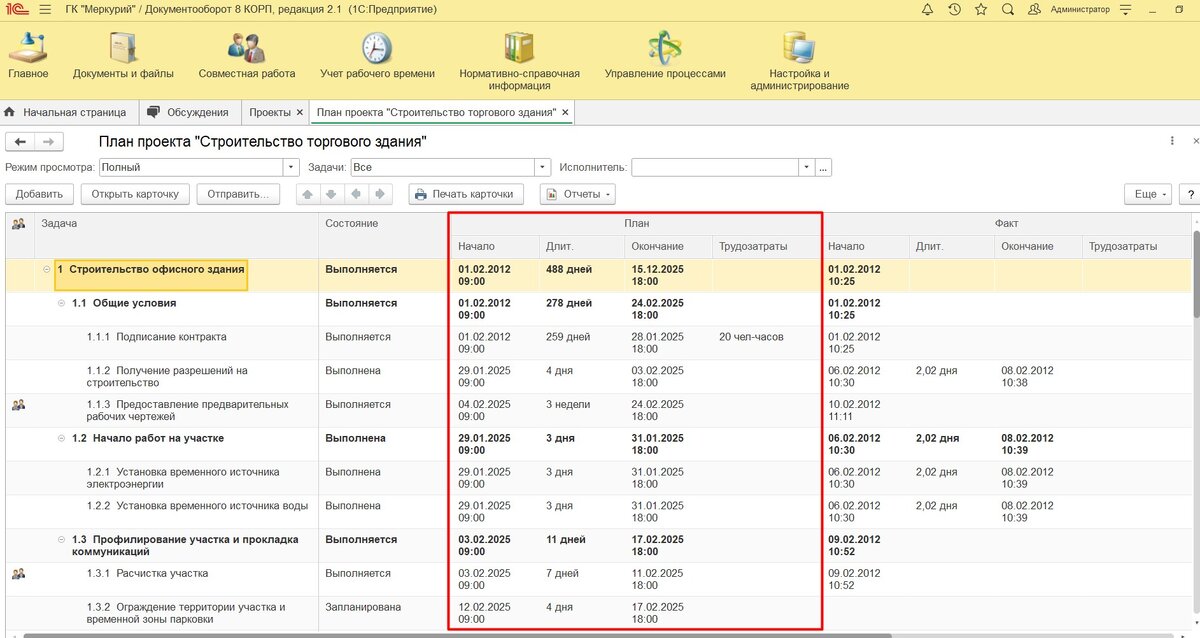Open Совместная работа section
The image size is (1200, 638).
[x=246, y=56]
